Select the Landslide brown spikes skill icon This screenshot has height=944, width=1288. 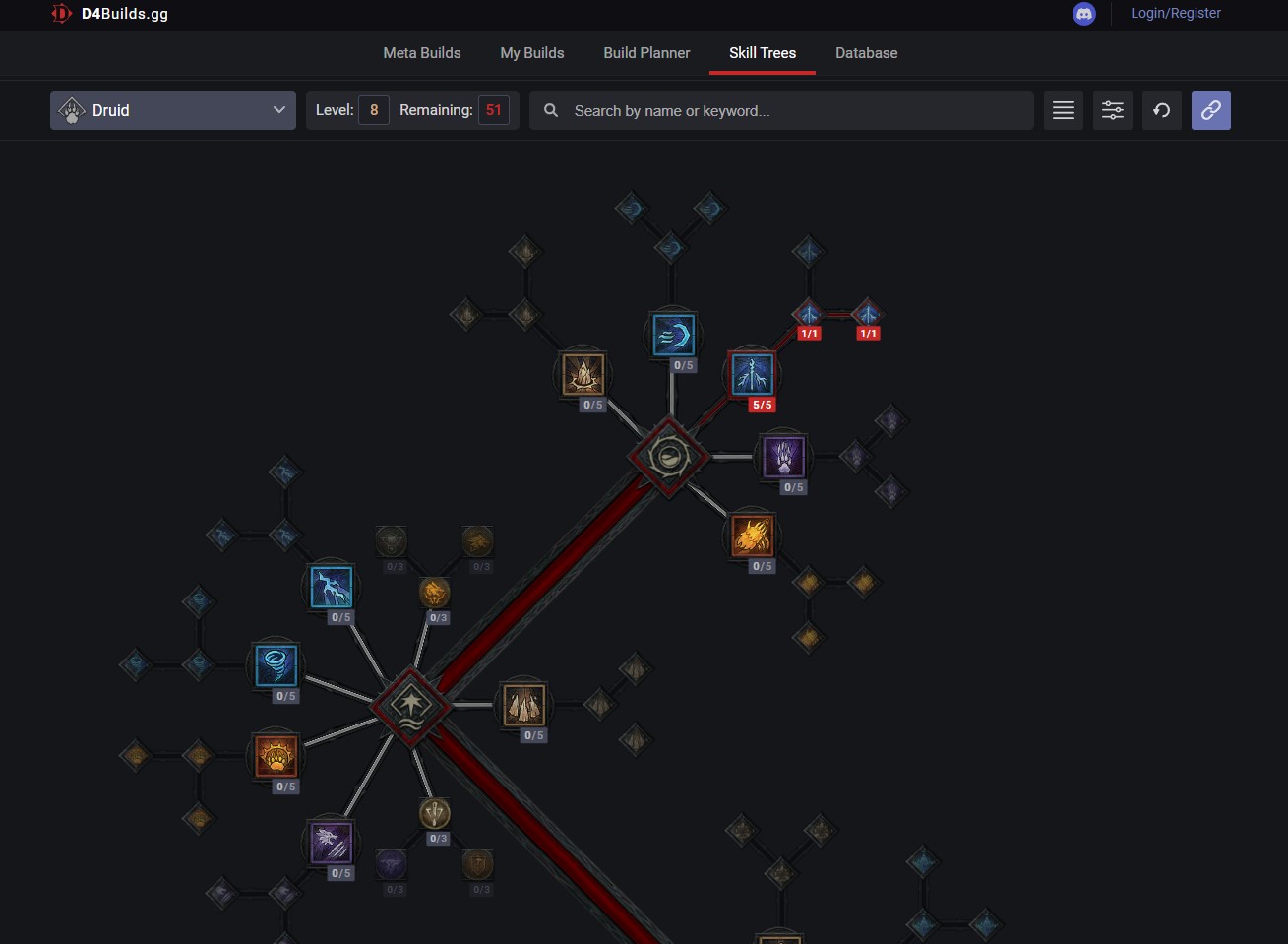click(x=524, y=706)
